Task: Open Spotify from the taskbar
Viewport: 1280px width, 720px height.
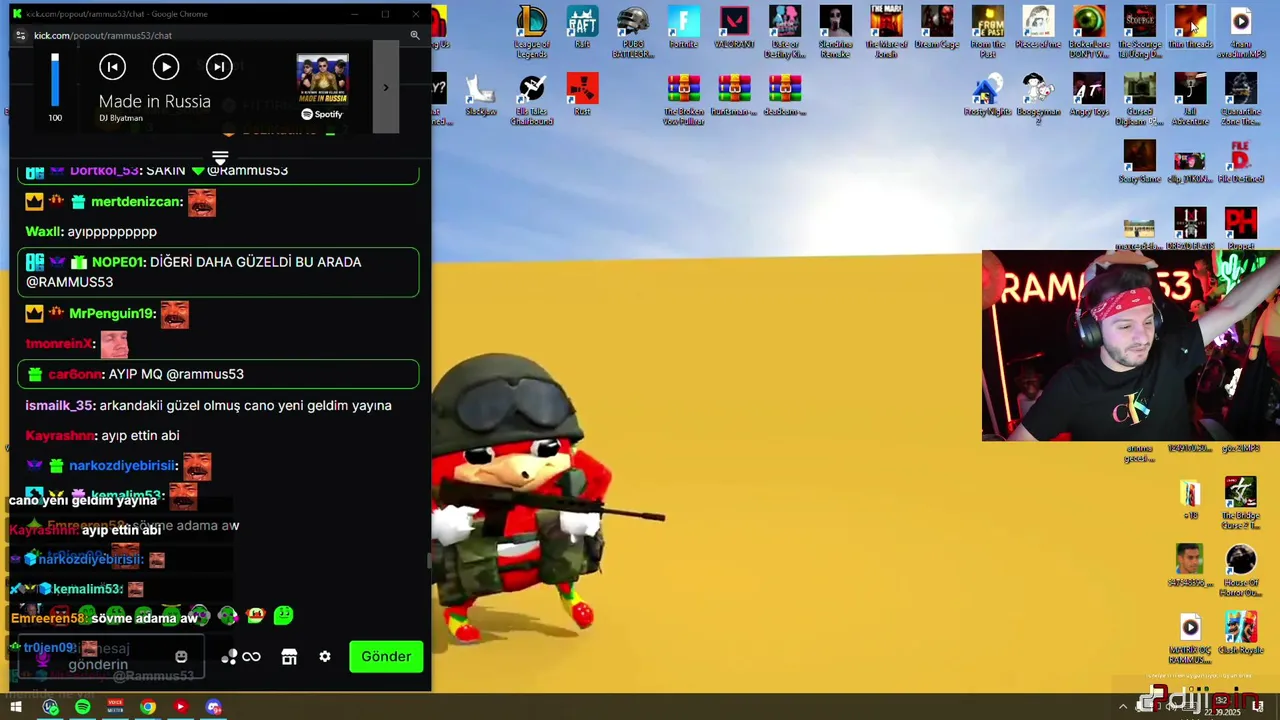Action: pos(82,707)
